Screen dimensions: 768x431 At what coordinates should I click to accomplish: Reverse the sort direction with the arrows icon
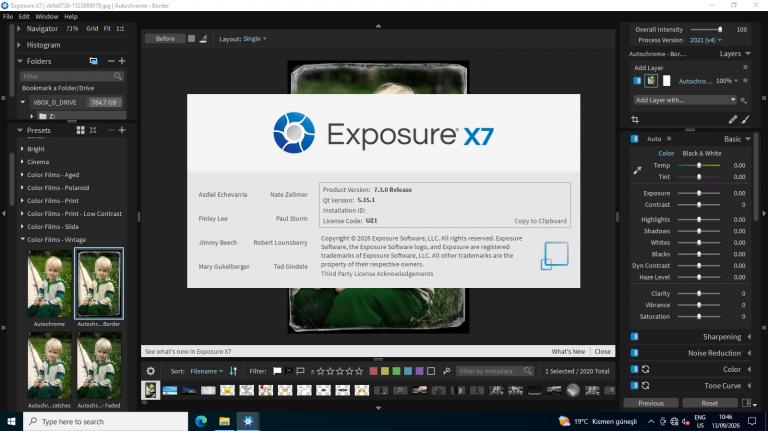(233, 371)
